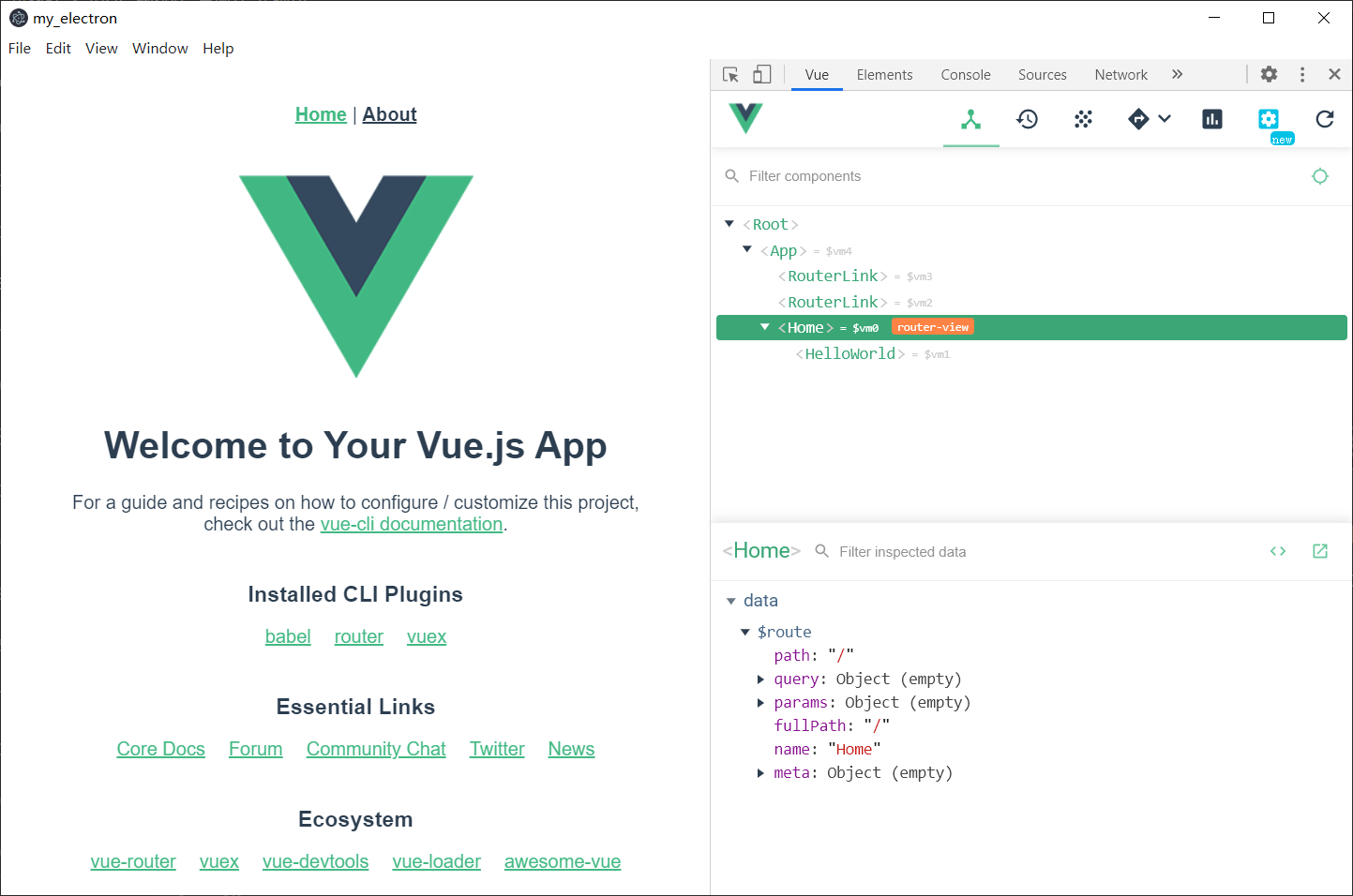Click the Open in editor icon

pyautogui.click(x=1320, y=551)
